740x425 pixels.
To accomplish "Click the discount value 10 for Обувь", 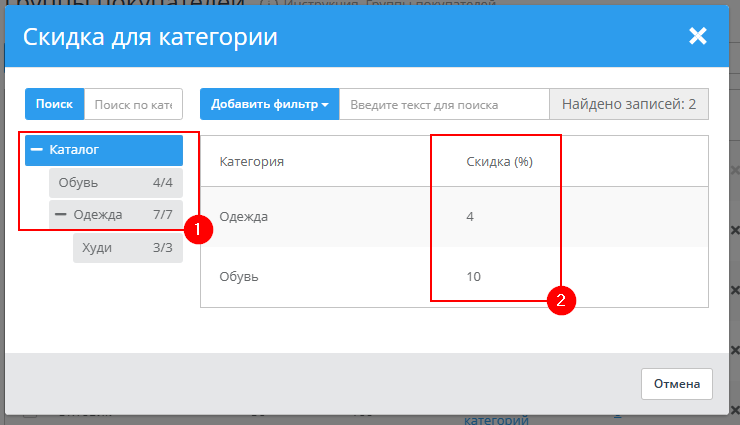I will (474, 276).
